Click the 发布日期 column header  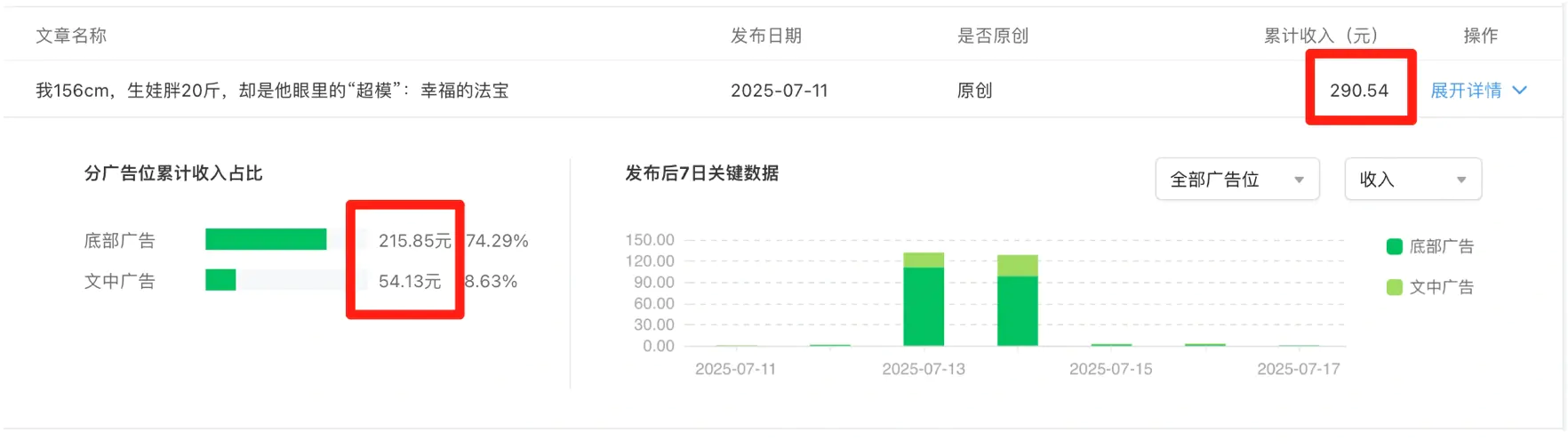pos(765,36)
